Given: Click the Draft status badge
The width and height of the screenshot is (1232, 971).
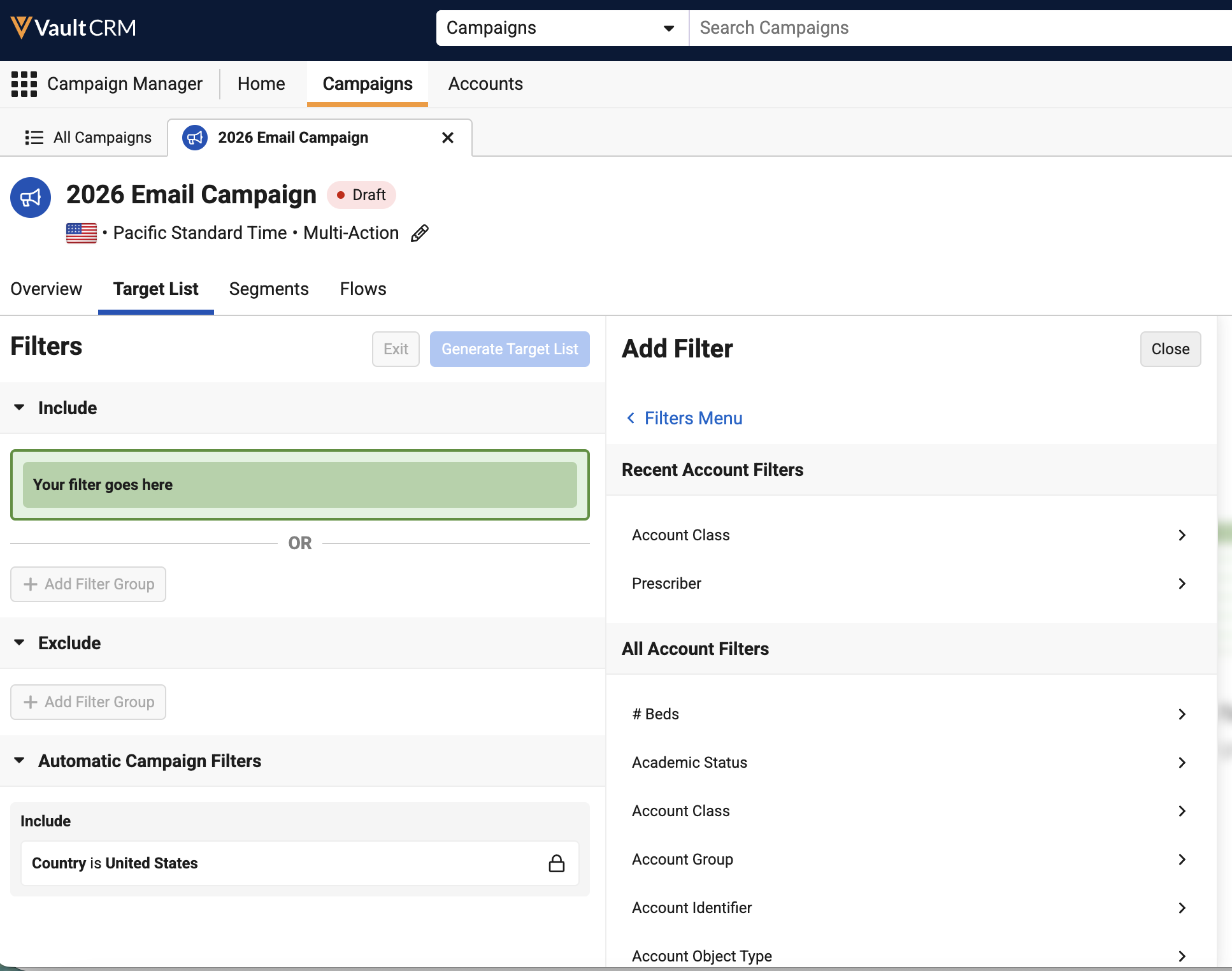Looking at the screenshot, I should point(361,195).
